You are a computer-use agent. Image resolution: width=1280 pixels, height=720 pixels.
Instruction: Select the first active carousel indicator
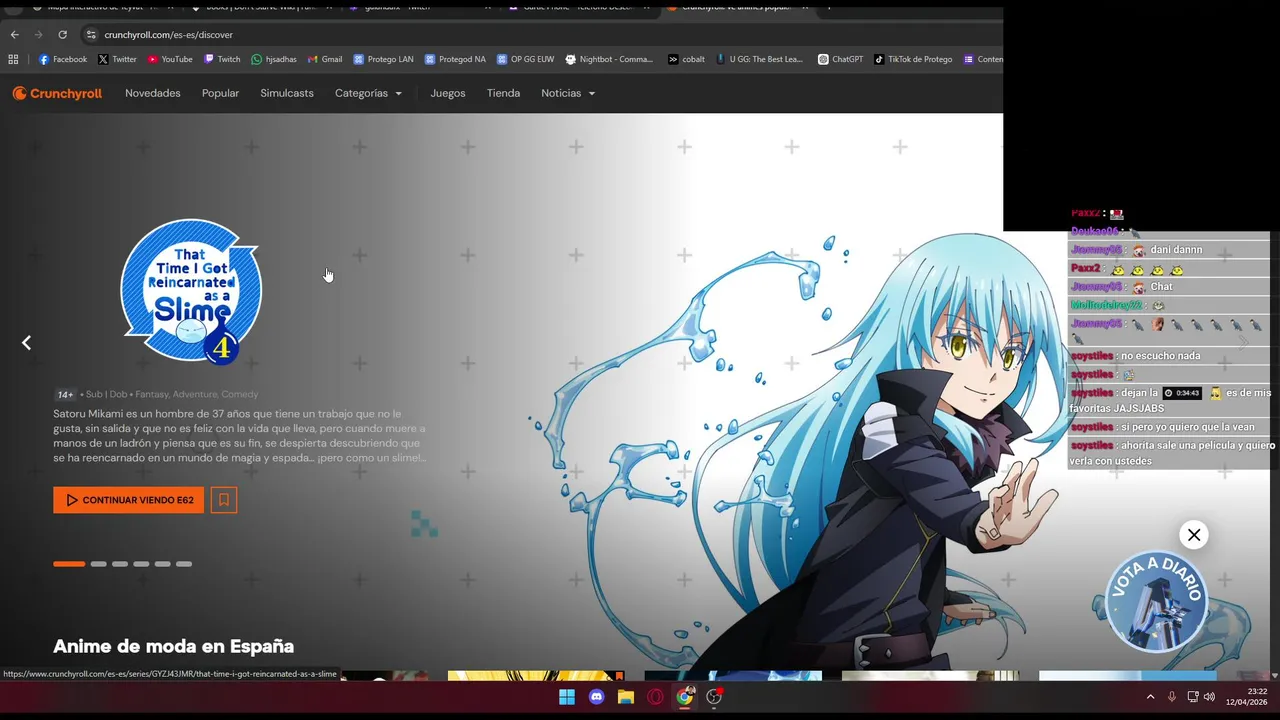[69, 564]
